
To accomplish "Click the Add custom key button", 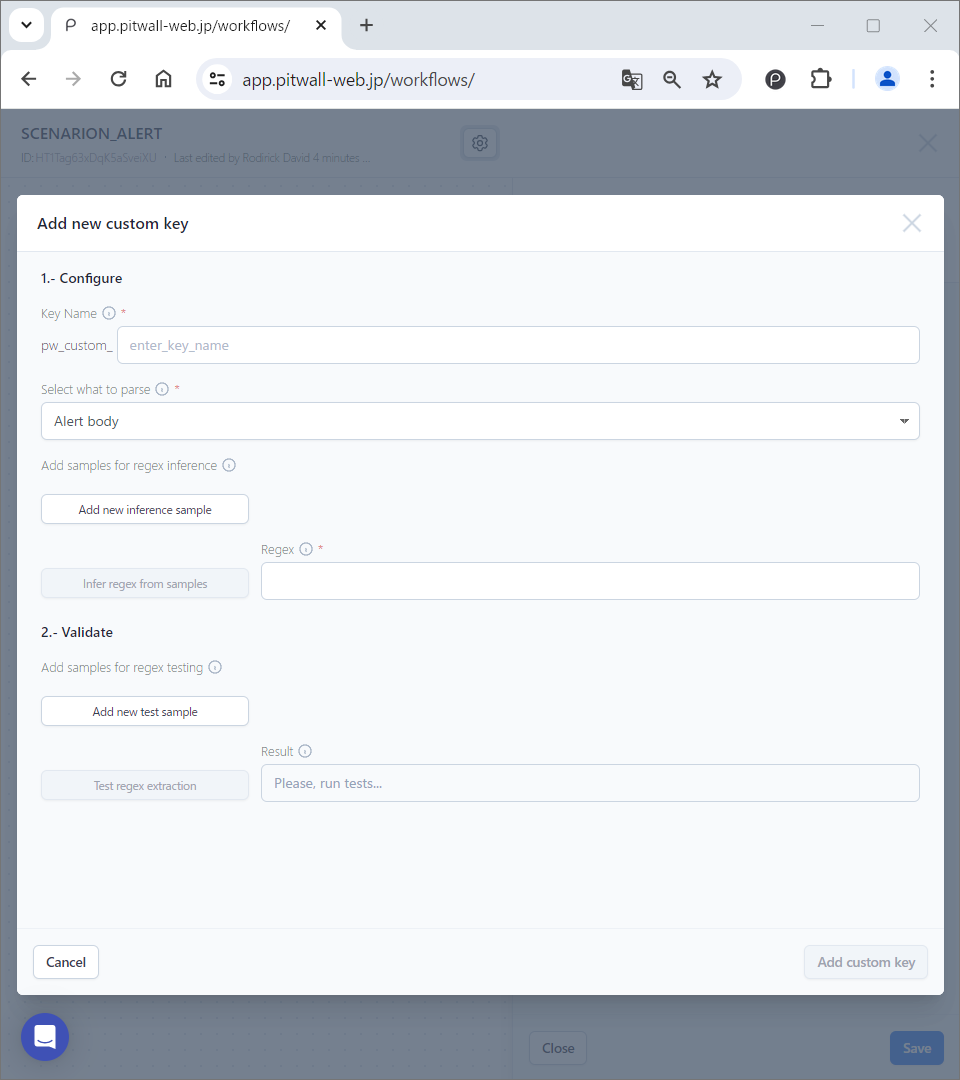I will (865, 962).
